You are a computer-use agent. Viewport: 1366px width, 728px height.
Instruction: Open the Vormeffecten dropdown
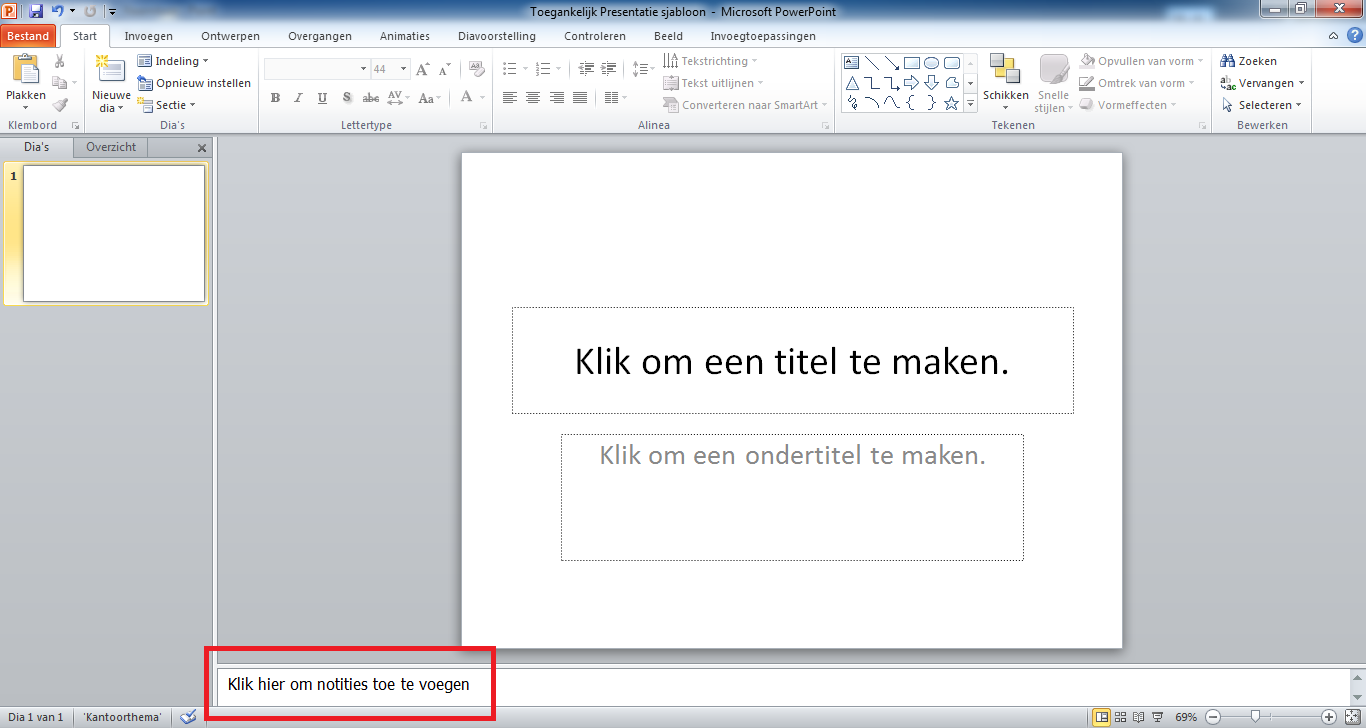1127,105
